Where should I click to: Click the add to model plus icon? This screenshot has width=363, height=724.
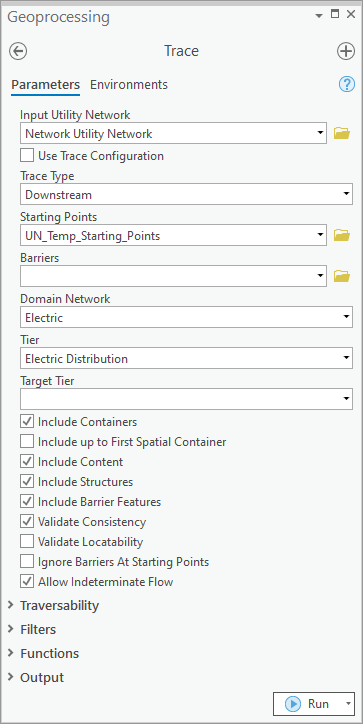345,51
